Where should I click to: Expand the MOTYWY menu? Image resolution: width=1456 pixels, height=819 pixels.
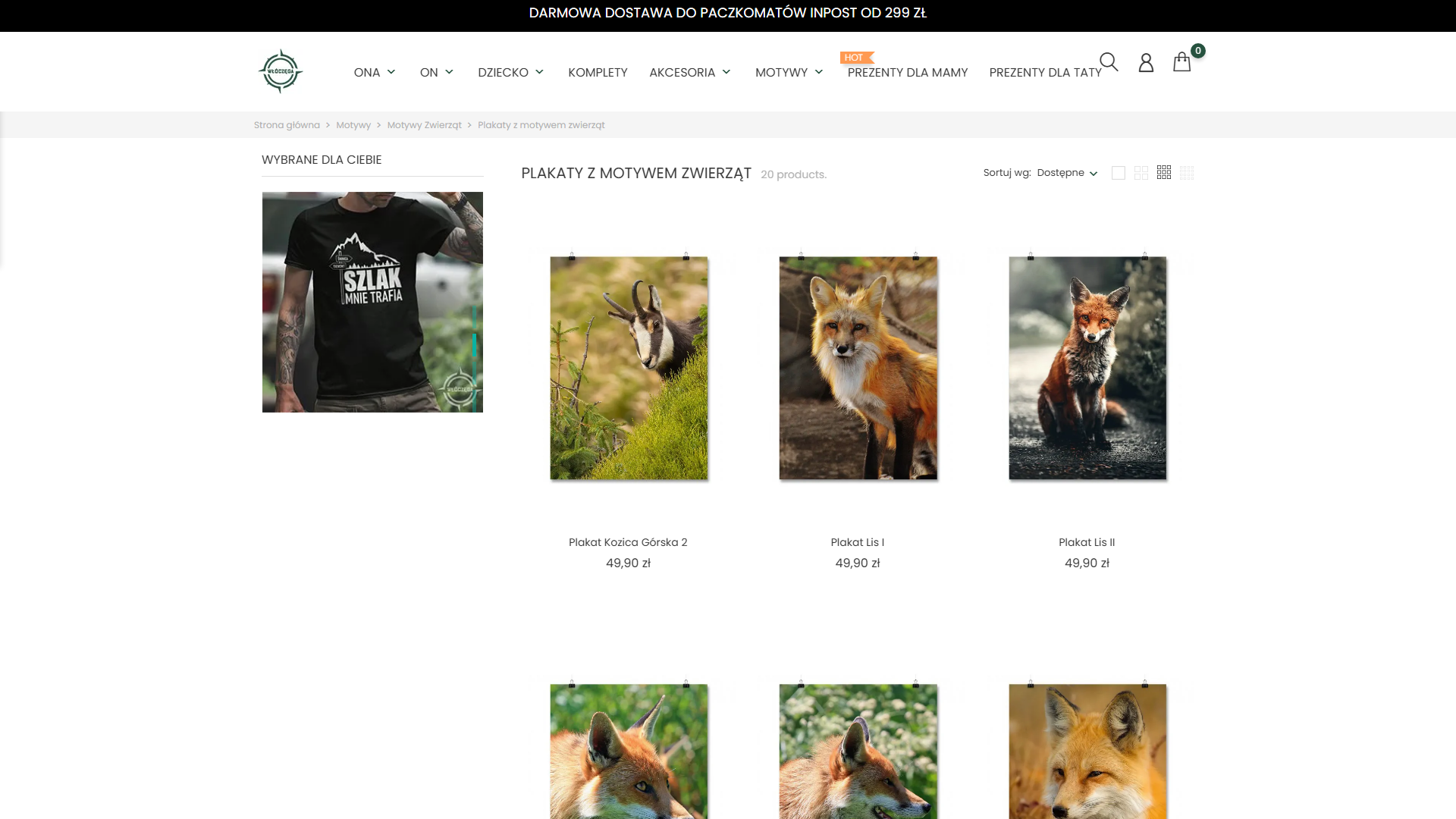789,72
